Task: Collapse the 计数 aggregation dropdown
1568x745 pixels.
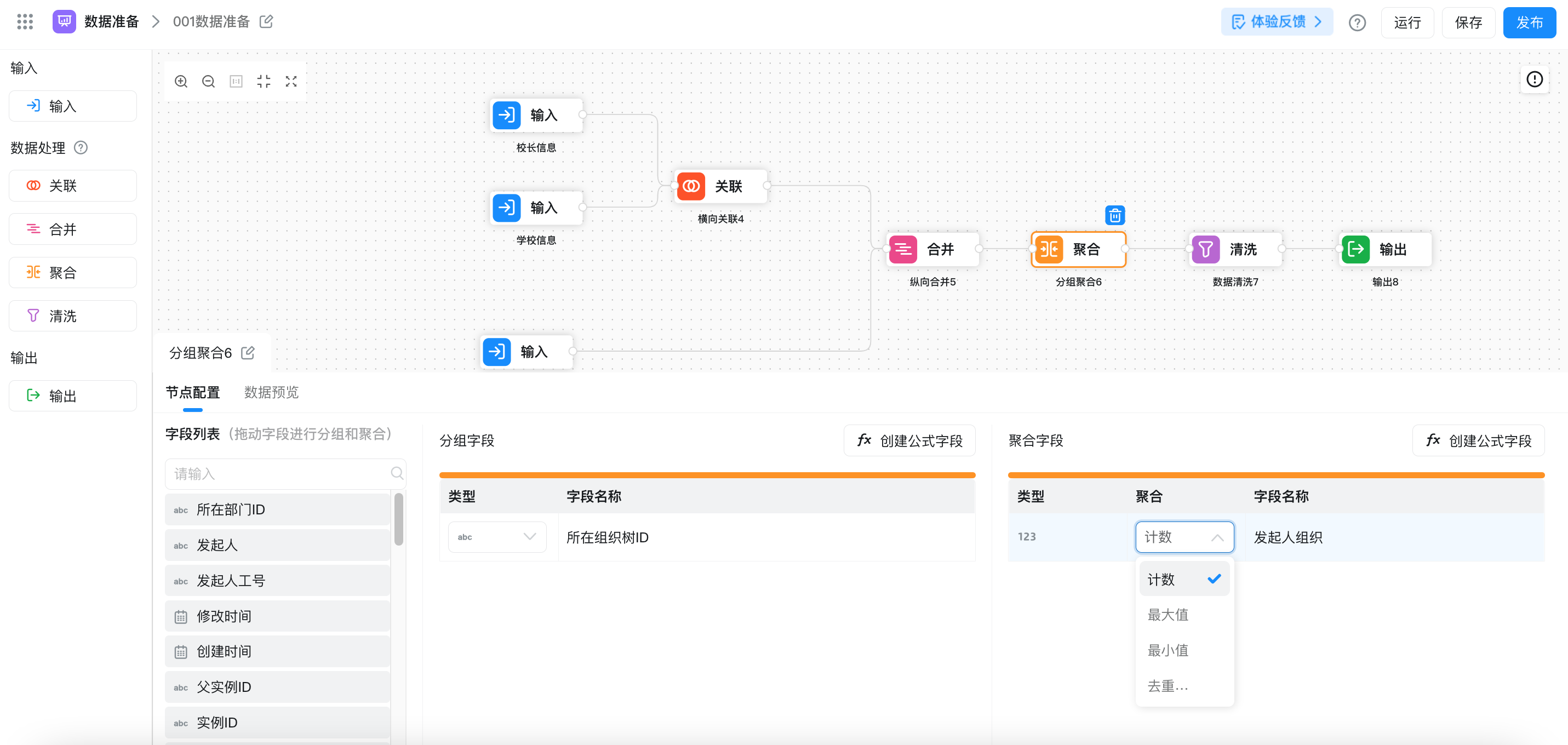Action: [x=1184, y=537]
